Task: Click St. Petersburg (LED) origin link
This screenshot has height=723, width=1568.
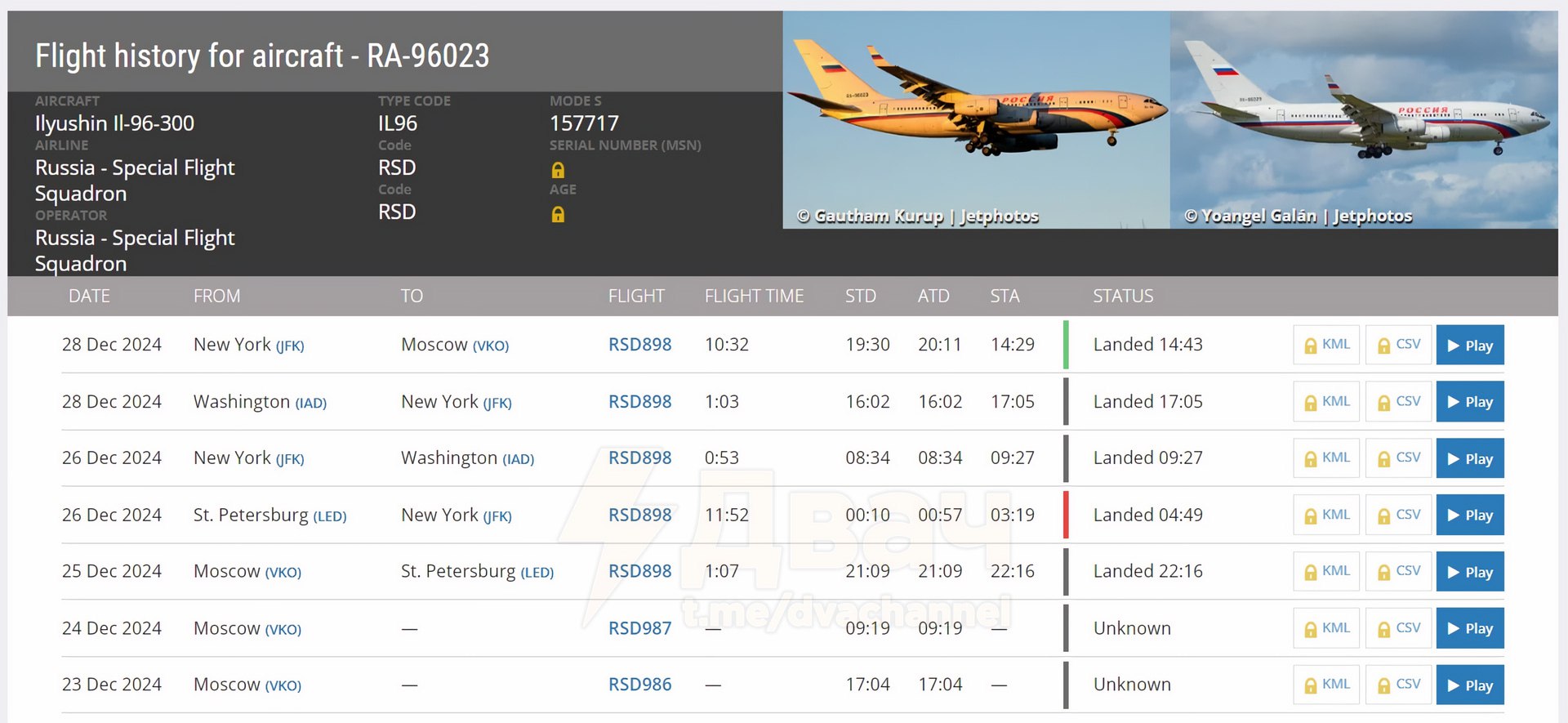Action: (x=269, y=515)
